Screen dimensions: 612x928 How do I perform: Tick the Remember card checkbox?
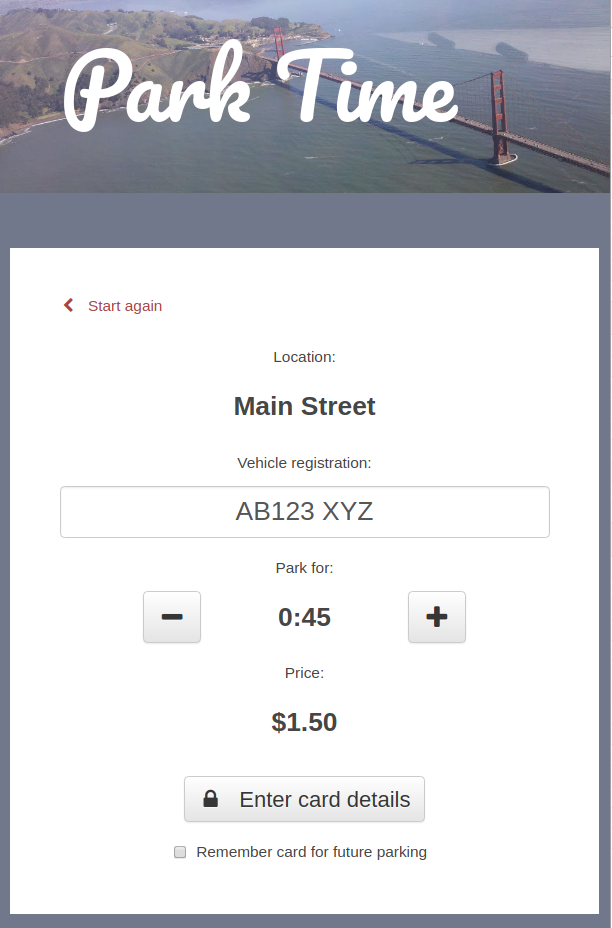tap(180, 852)
